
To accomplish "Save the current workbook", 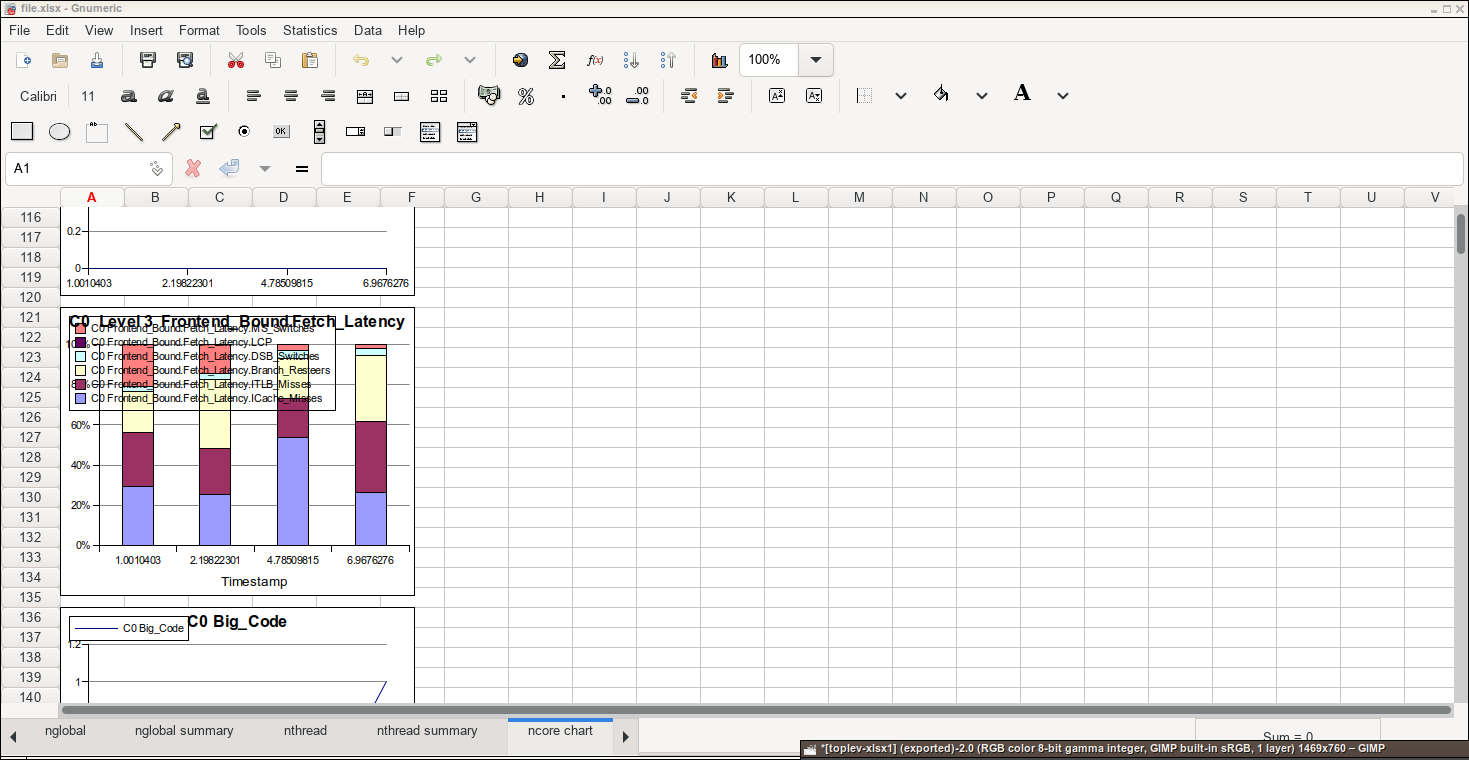I will point(97,60).
